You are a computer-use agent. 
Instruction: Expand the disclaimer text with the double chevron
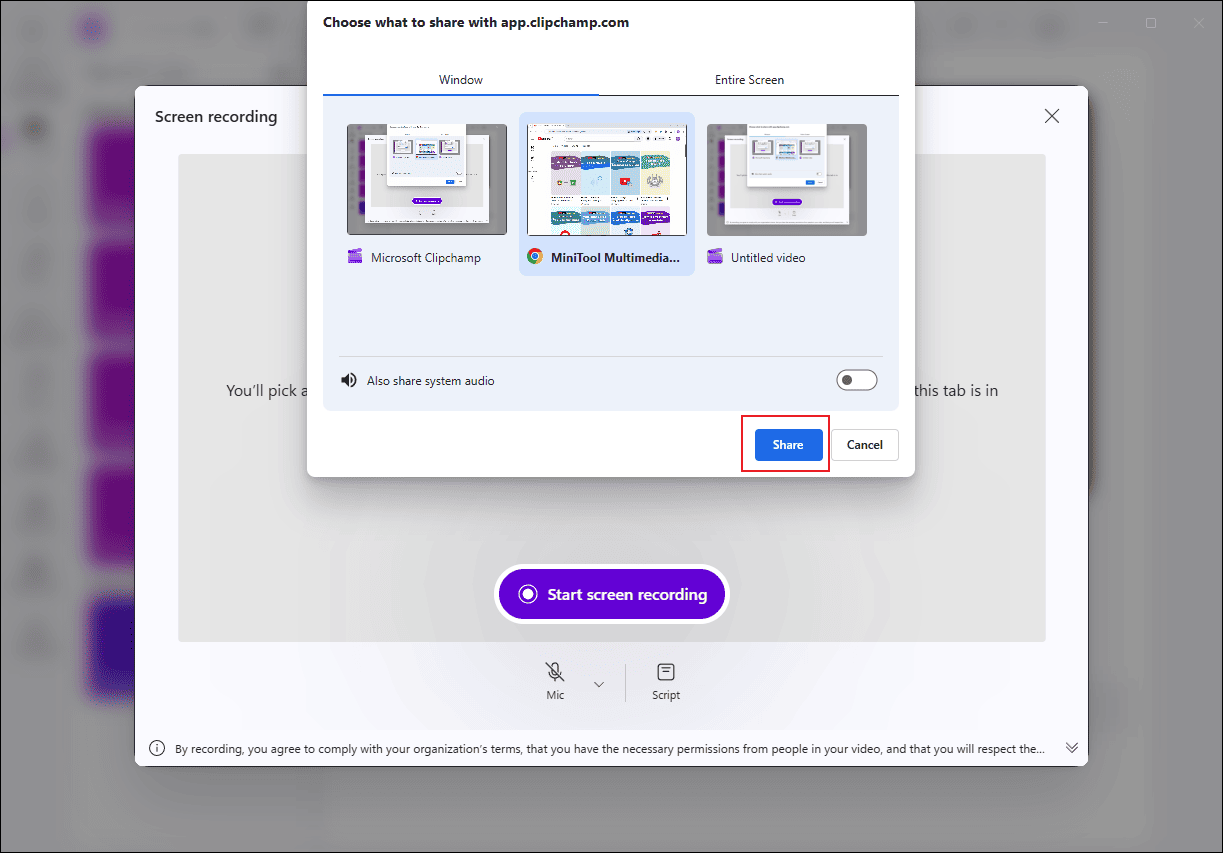(x=1071, y=747)
